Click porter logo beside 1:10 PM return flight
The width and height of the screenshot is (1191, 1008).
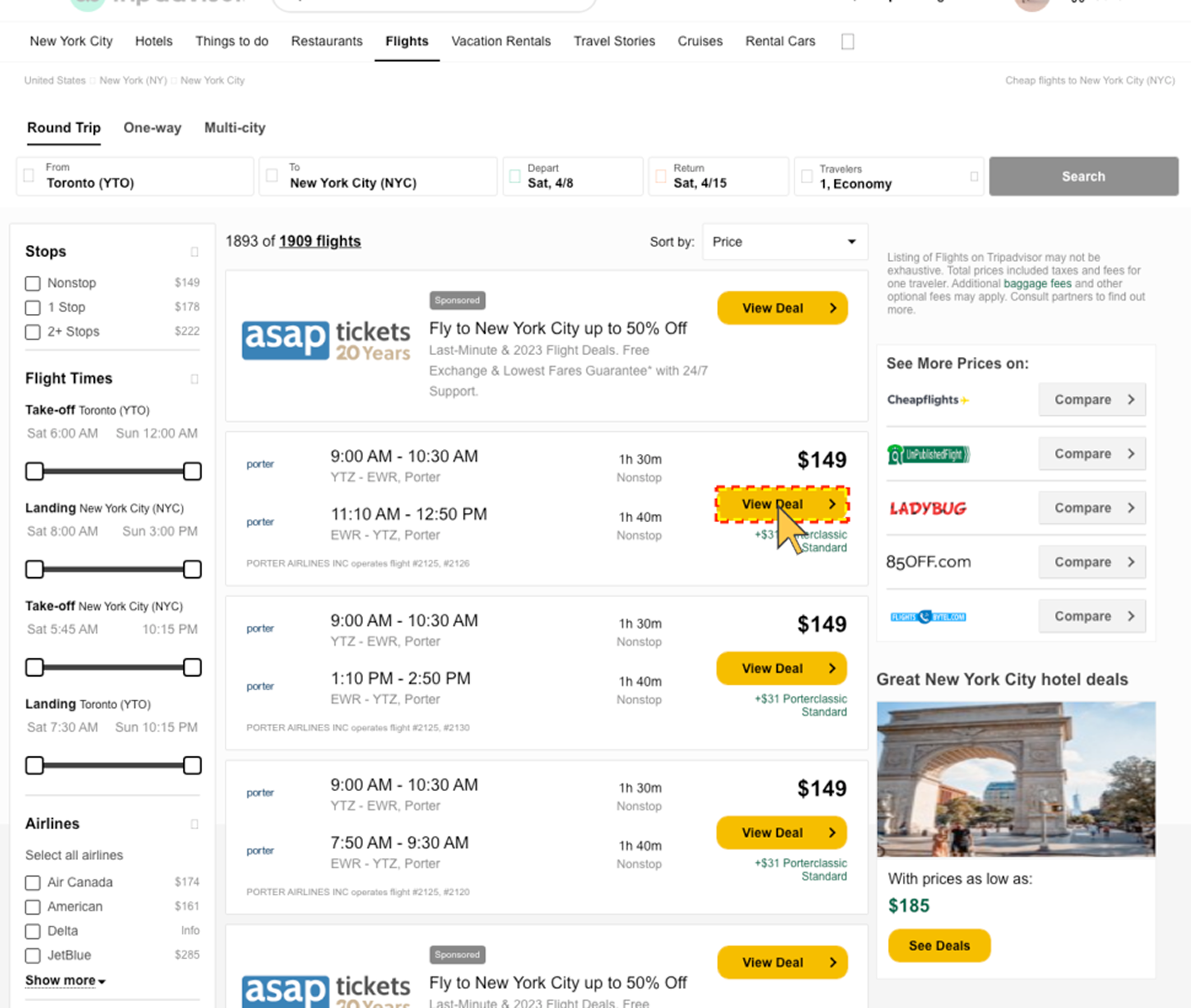[260, 686]
